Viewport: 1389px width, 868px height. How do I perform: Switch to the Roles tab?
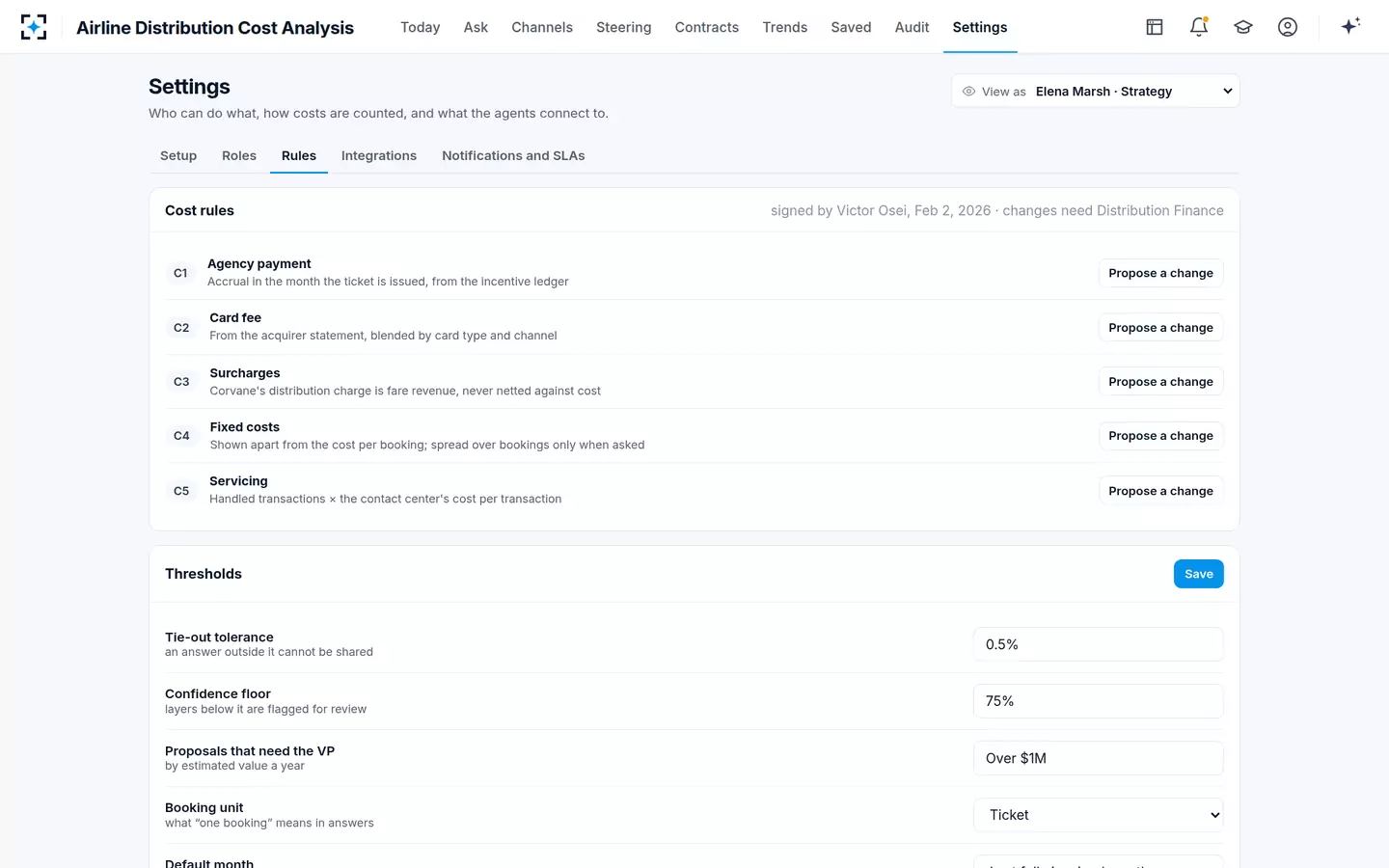pos(239,155)
